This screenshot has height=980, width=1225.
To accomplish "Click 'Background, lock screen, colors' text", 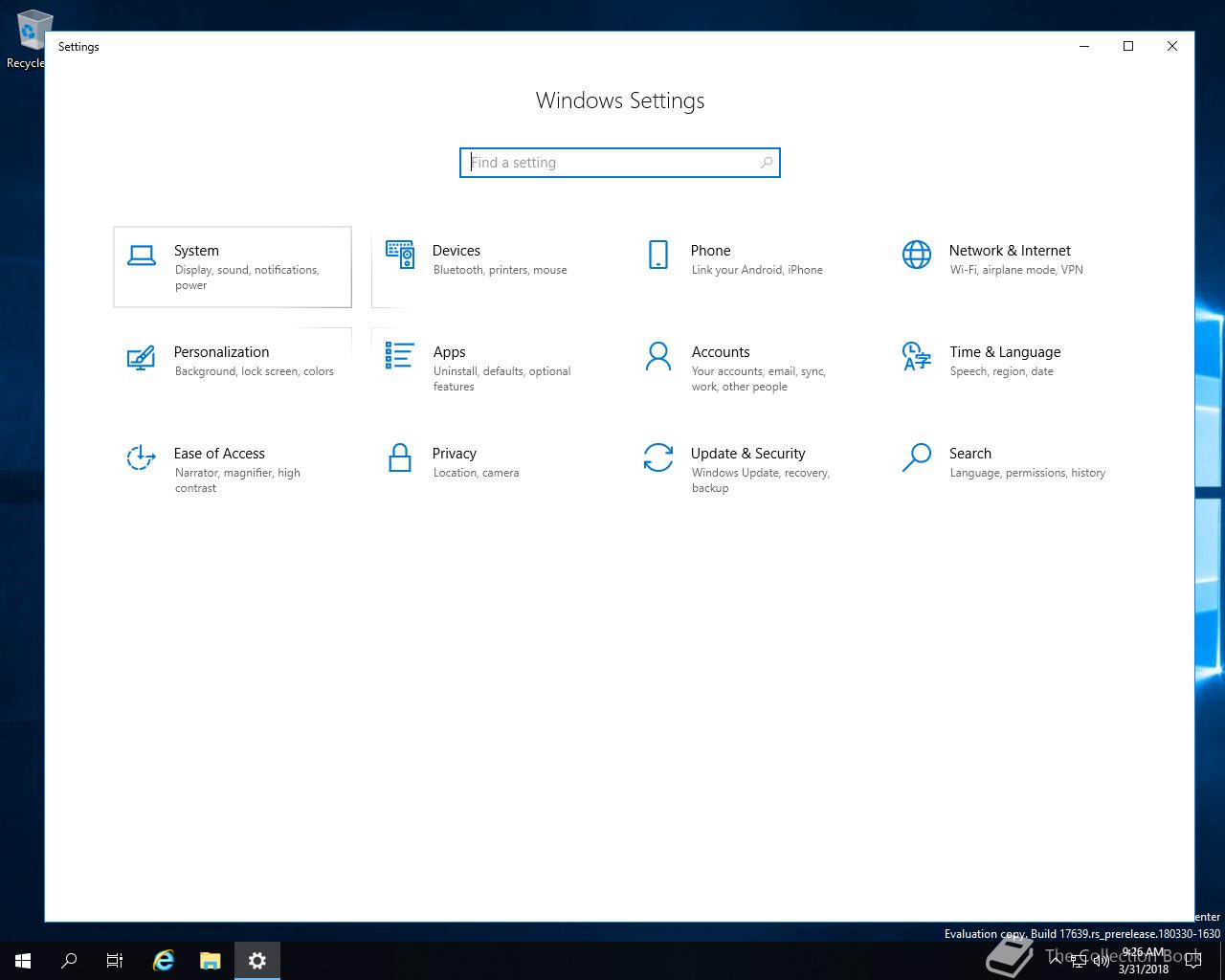I will [255, 371].
